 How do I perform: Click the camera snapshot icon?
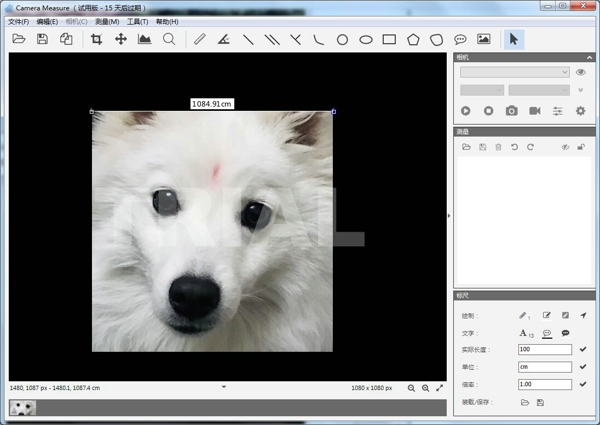click(x=511, y=110)
